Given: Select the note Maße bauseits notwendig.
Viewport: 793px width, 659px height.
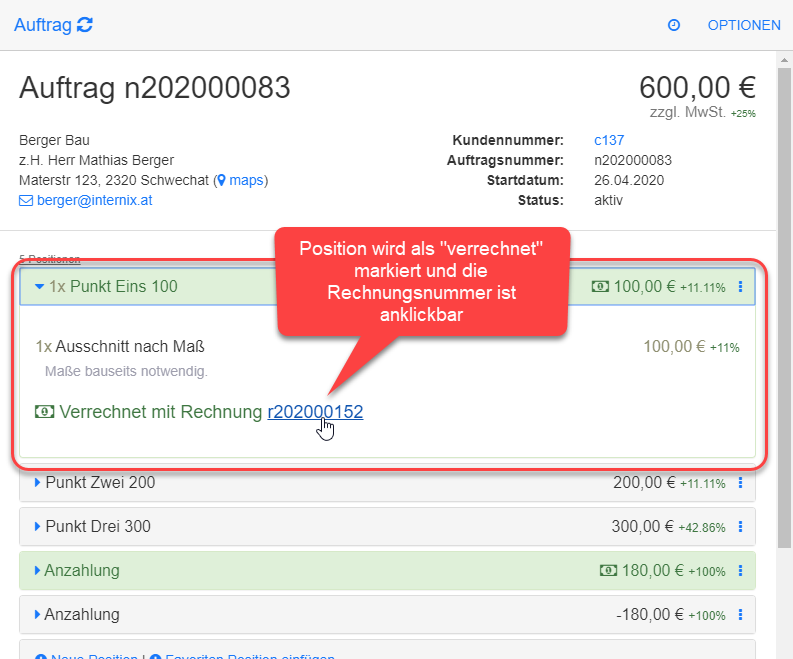Looking at the screenshot, I should point(126,371).
